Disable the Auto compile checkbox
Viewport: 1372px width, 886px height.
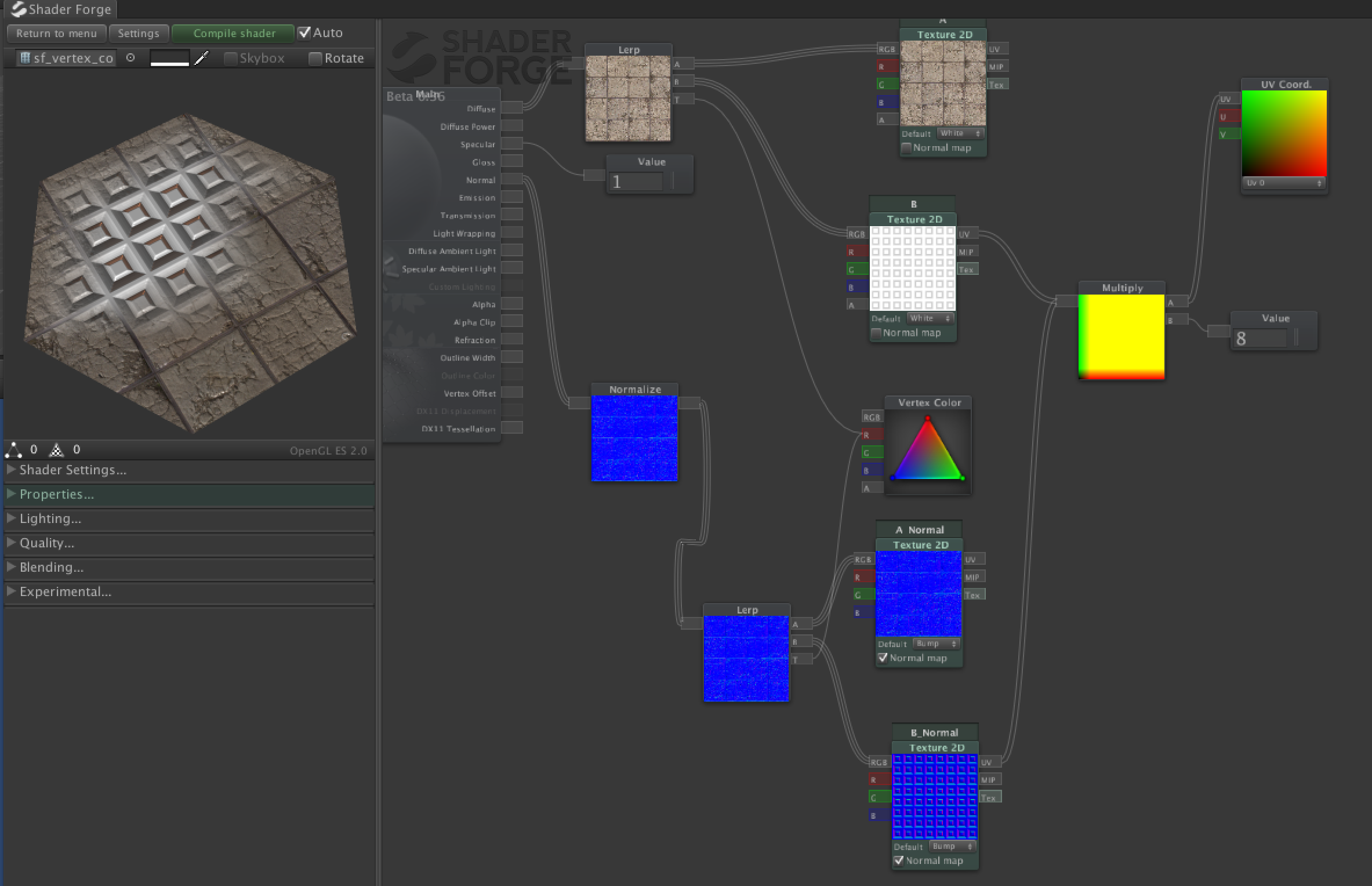(x=304, y=32)
